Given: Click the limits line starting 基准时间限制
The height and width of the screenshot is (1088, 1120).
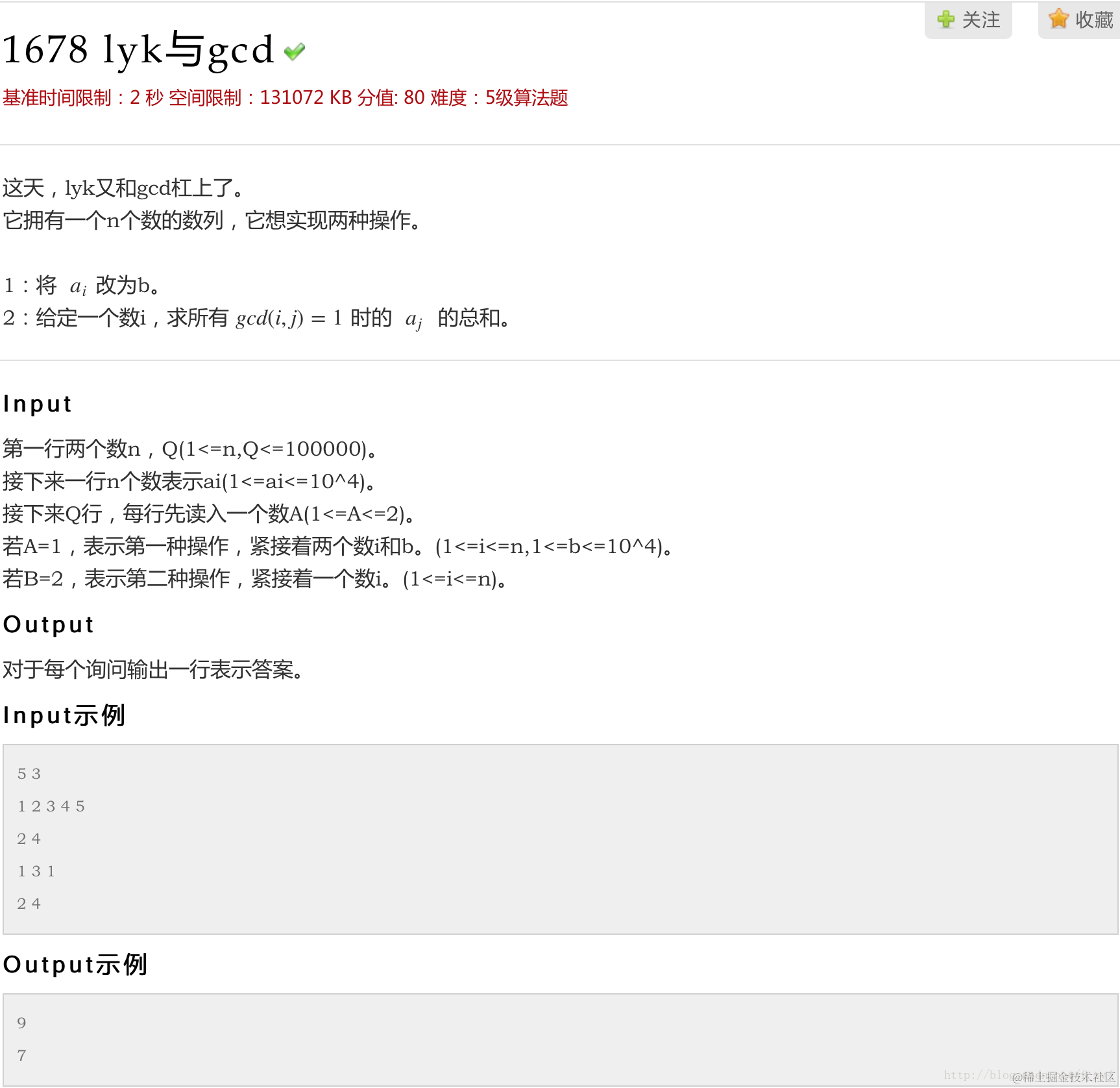Looking at the screenshot, I should [x=285, y=98].
